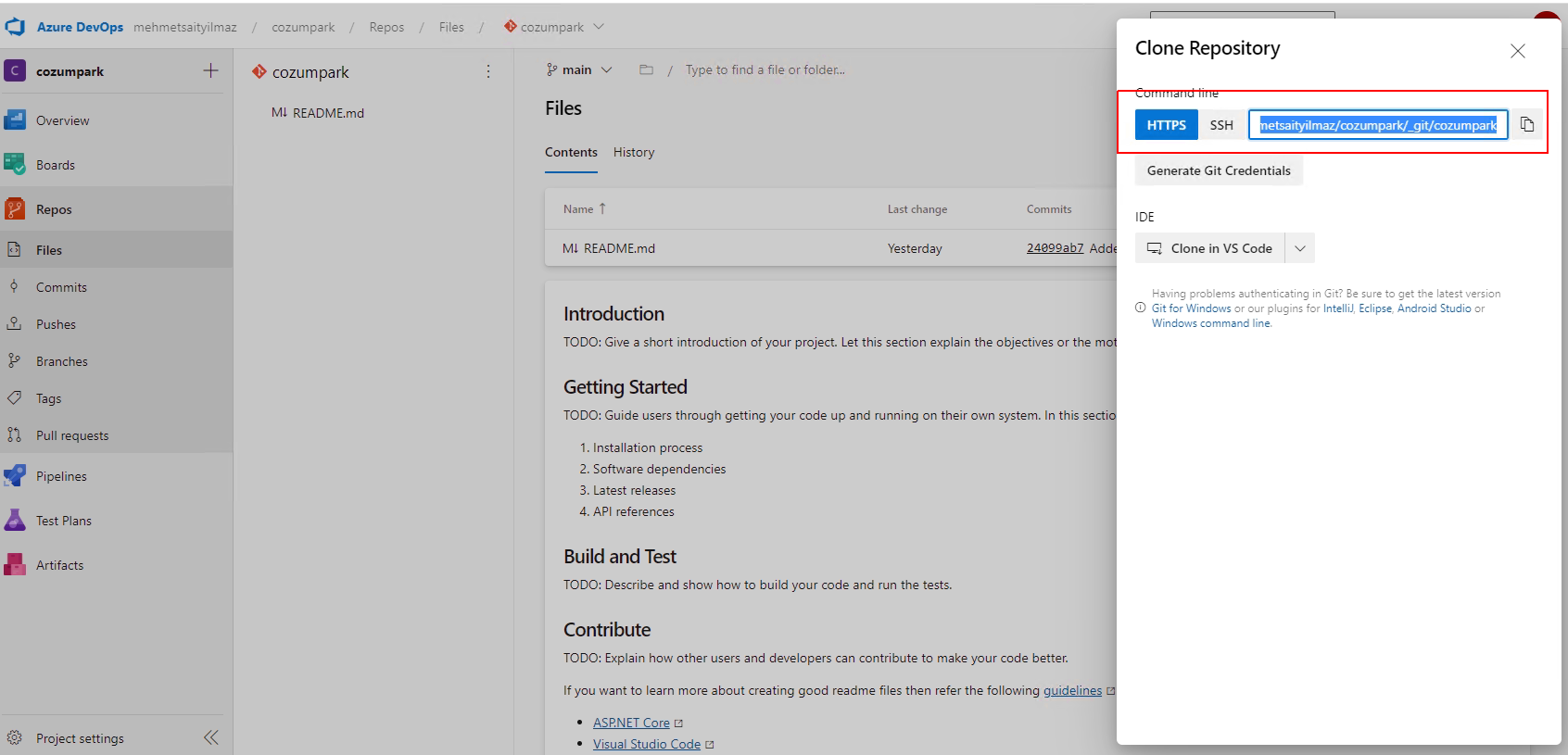Expand the main branch selector

579,69
